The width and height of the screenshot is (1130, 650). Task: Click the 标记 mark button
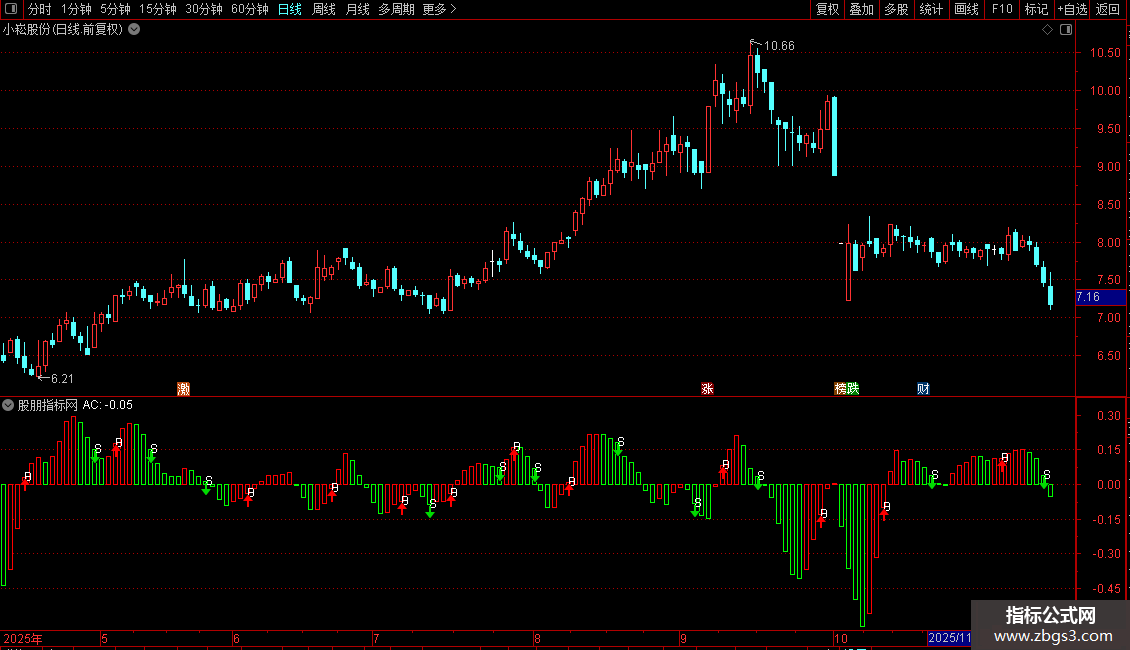pyautogui.click(x=1036, y=9)
